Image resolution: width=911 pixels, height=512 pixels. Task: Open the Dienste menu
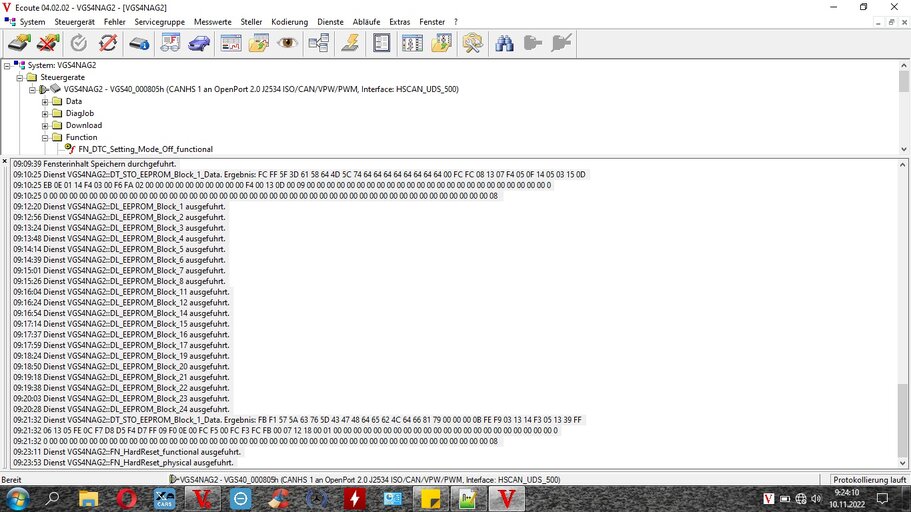coord(330,22)
